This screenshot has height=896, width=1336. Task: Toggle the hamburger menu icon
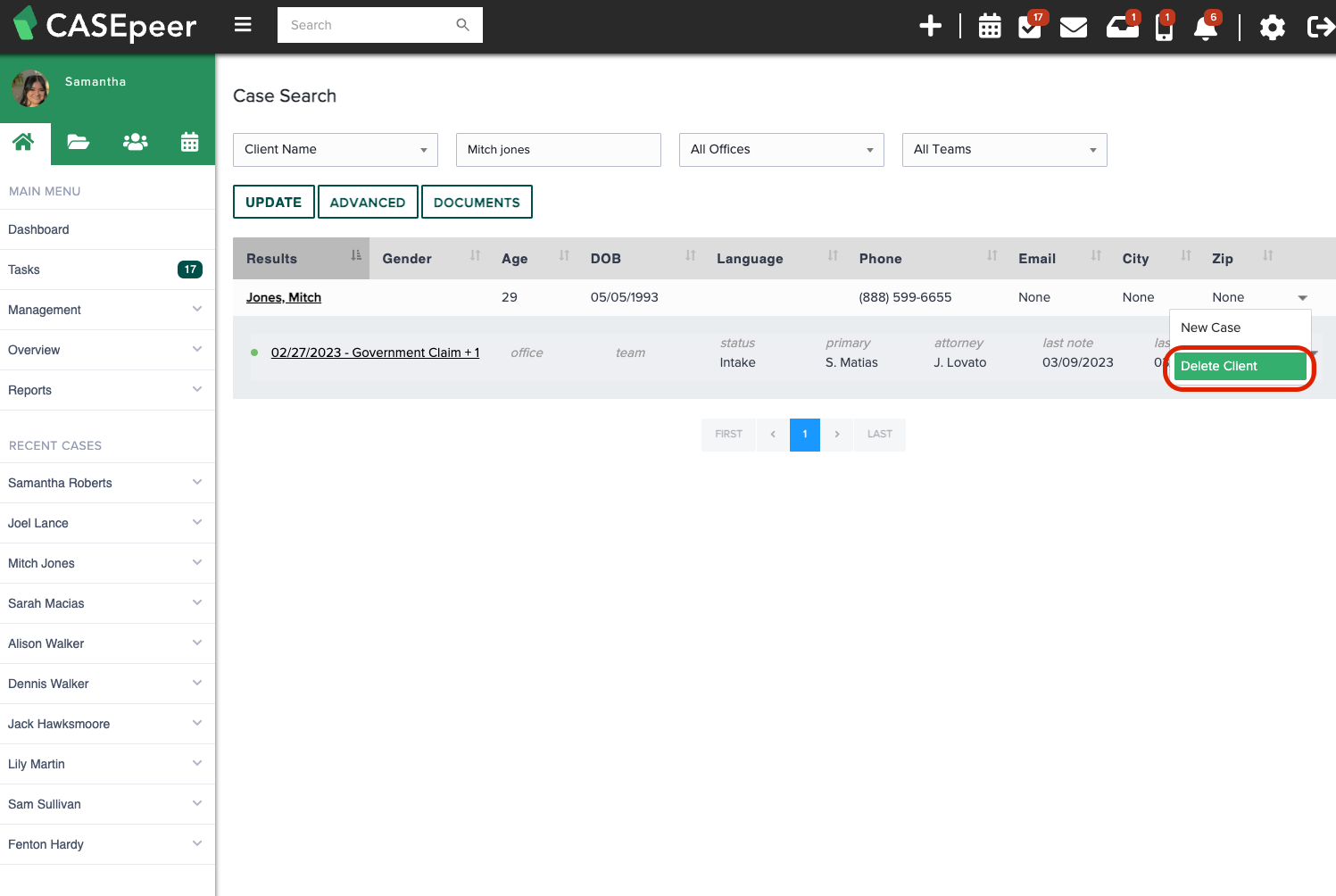point(243,25)
